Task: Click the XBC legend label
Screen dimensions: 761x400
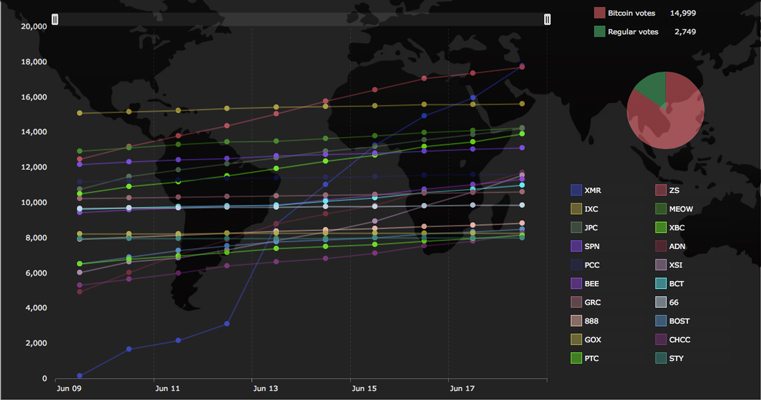Action: click(677, 228)
